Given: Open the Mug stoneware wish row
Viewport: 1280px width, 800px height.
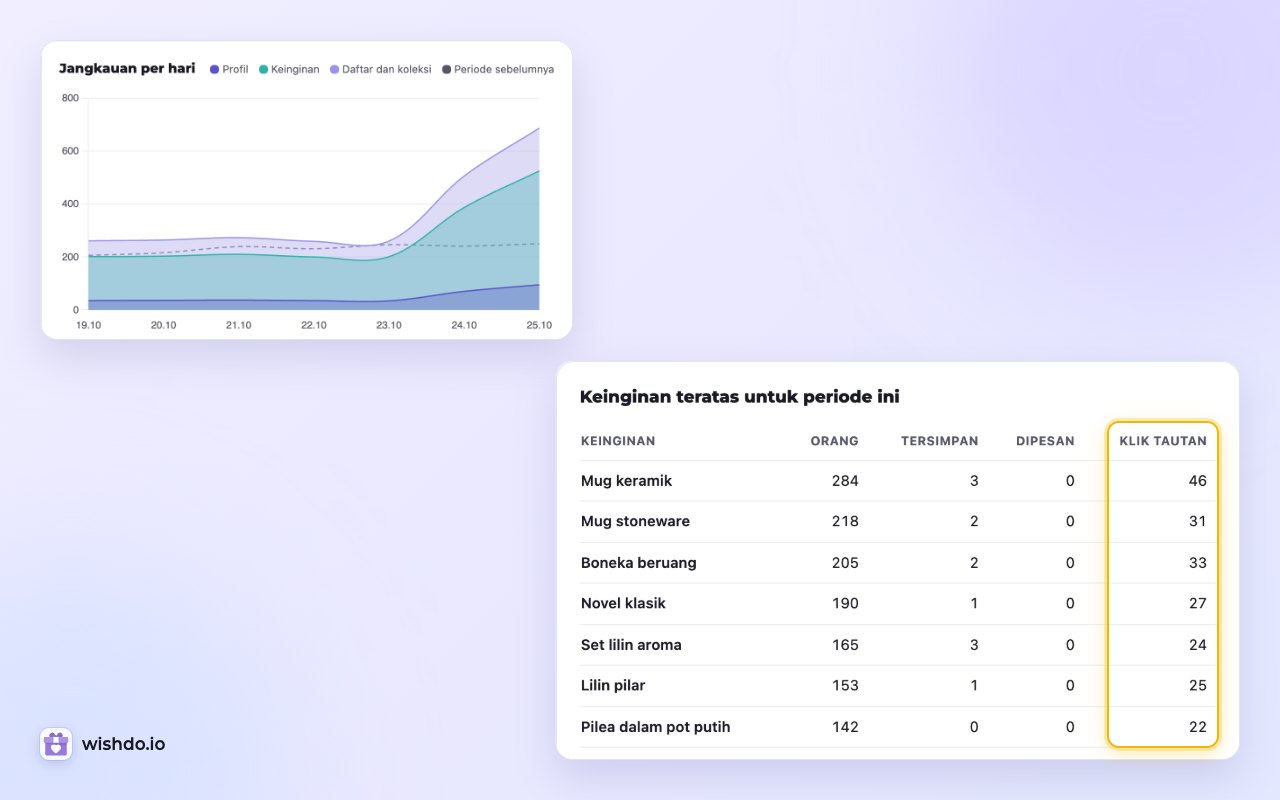Looking at the screenshot, I should coord(898,522).
